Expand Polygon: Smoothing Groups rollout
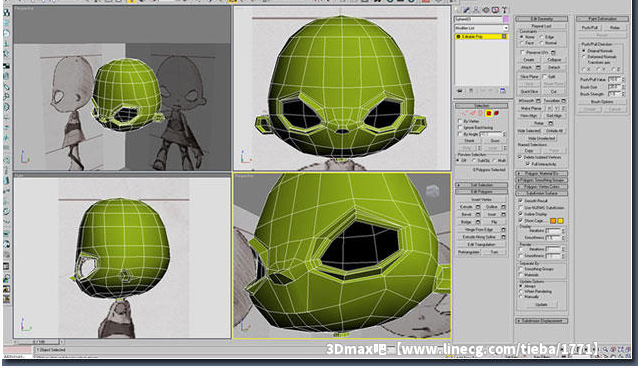The height and width of the screenshot is (368, 638). click(x=542, y=180)
